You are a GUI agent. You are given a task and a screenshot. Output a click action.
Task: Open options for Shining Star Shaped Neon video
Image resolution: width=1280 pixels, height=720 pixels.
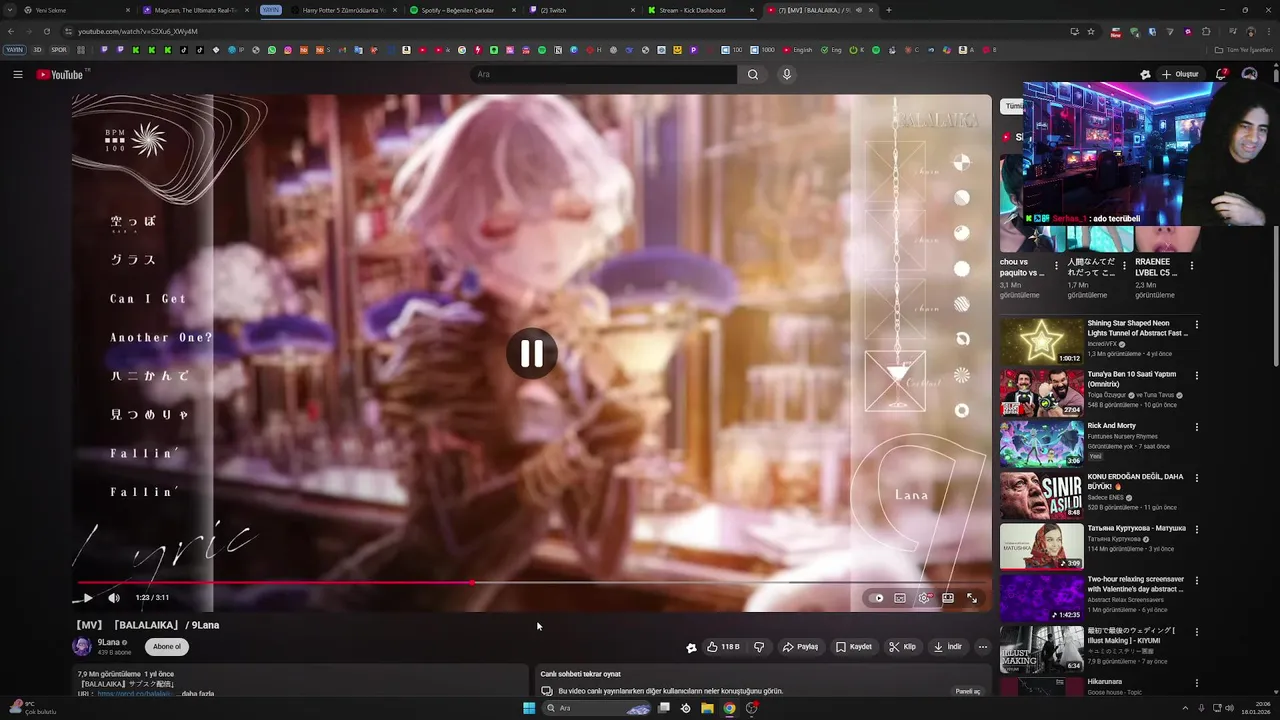point(1196,325)
